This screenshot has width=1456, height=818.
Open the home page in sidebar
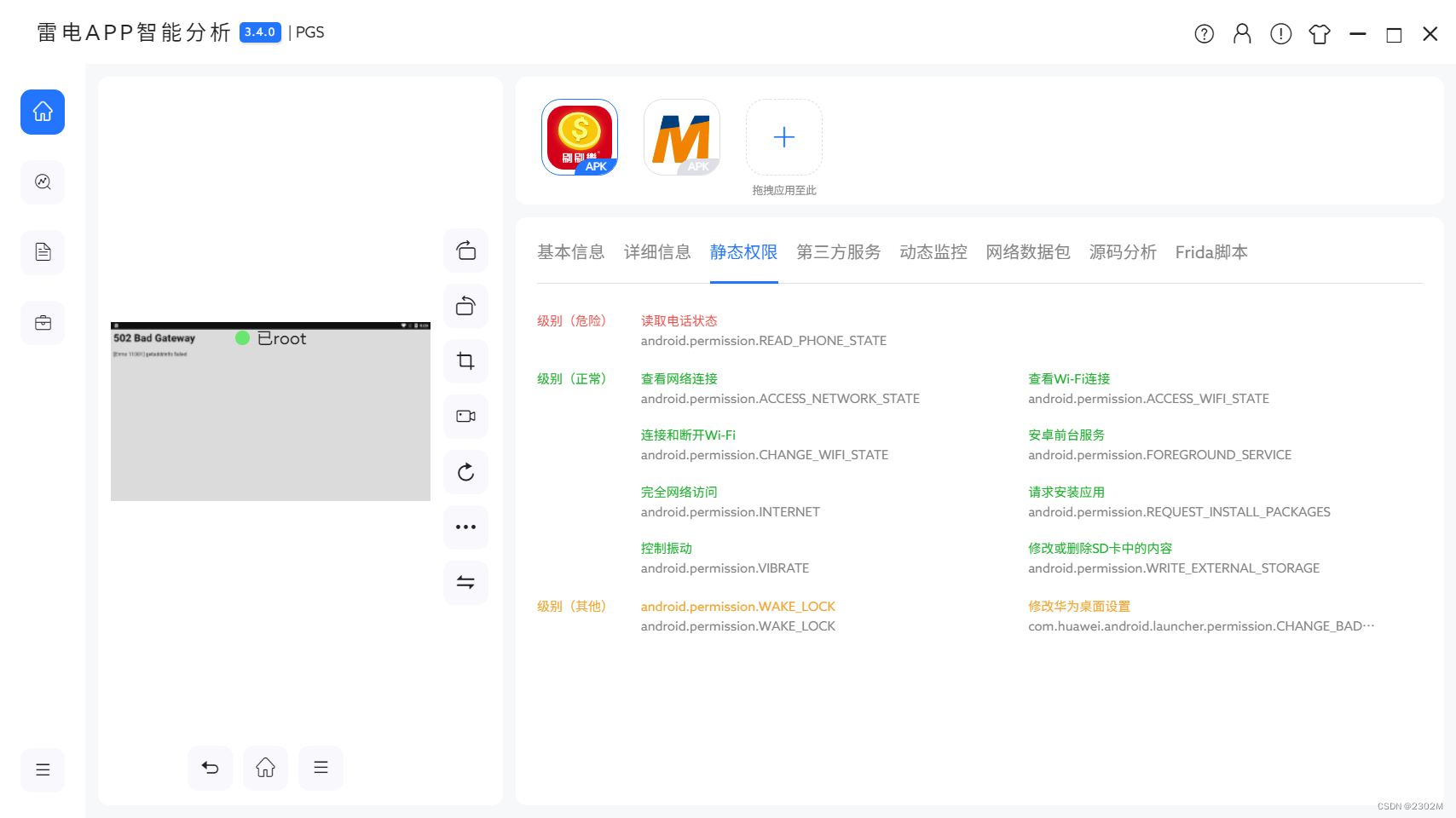pos(43,112)
